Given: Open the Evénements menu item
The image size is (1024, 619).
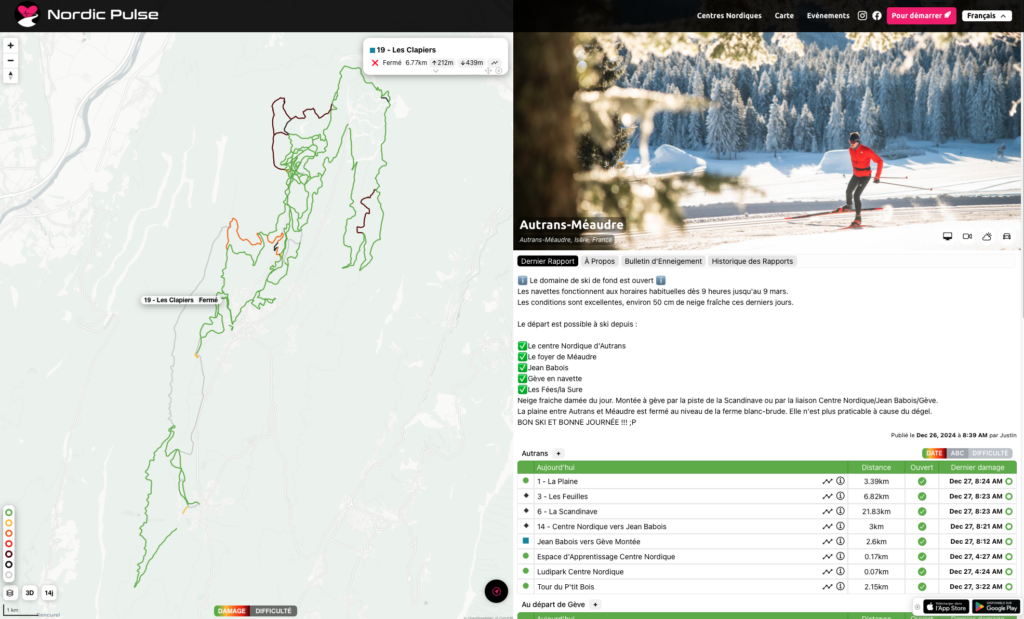Looking at the screenshot, I should [828, 16].
